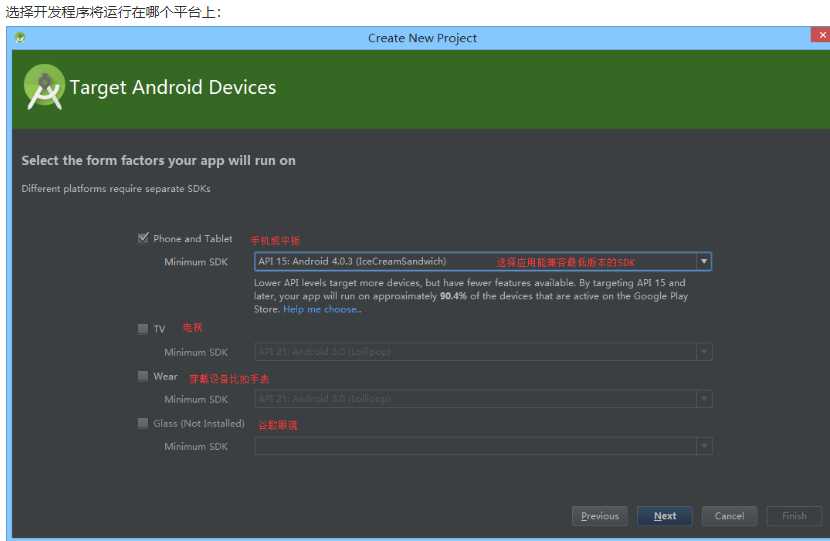
Task: Proceed with the Next button
Action: point(665,516)
